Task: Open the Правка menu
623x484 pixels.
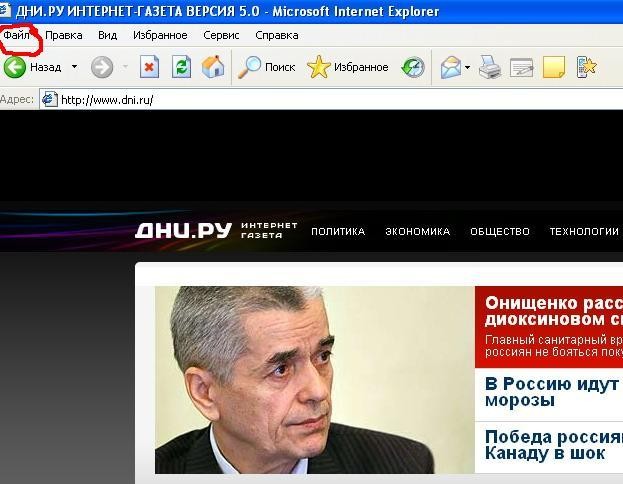Action: (x=64, y=35)
